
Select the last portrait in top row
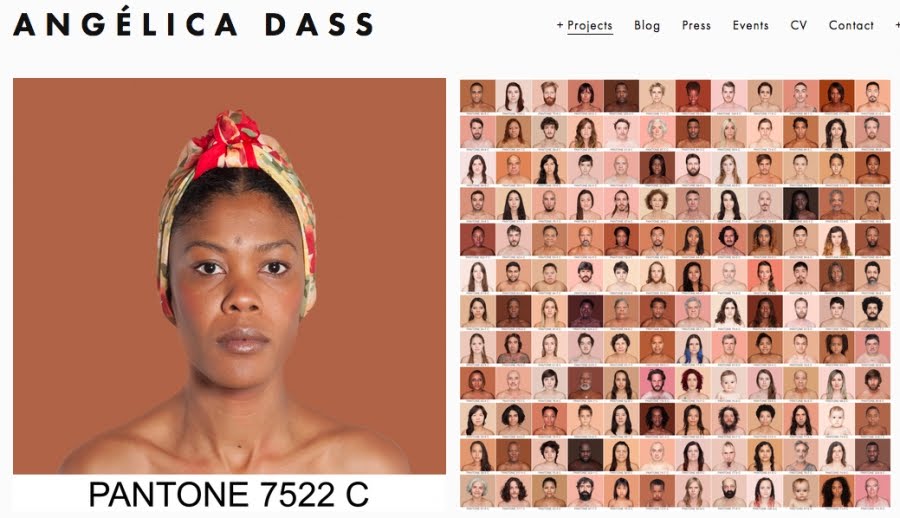pos(872,96)
